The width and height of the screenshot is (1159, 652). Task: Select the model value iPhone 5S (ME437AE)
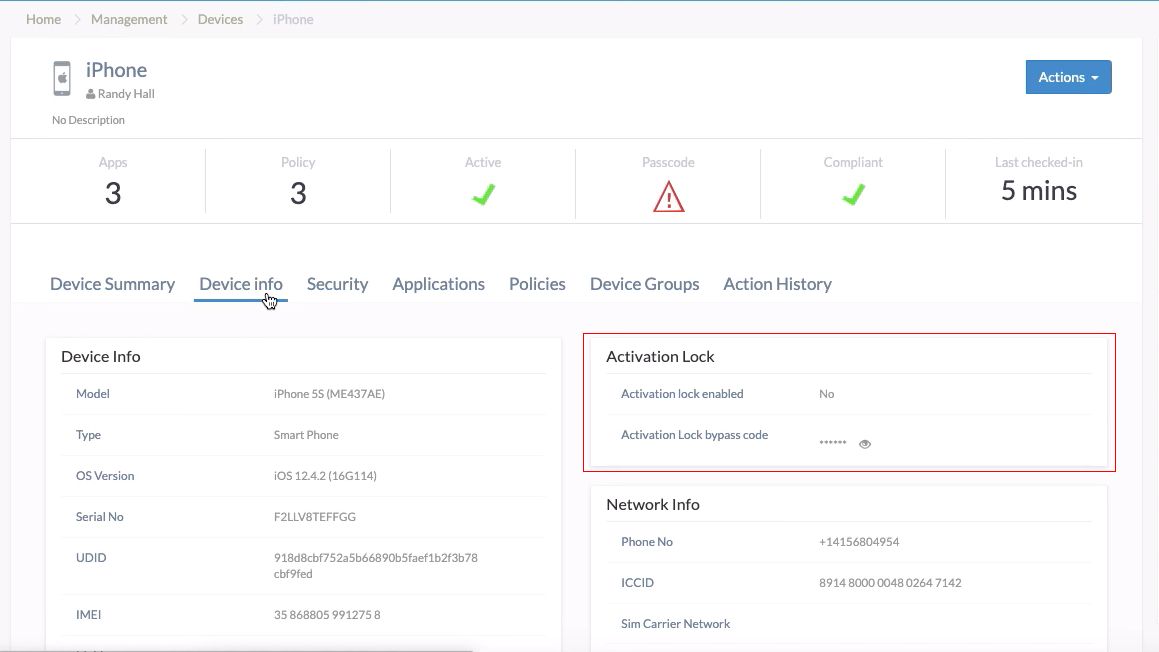[330, 394]
